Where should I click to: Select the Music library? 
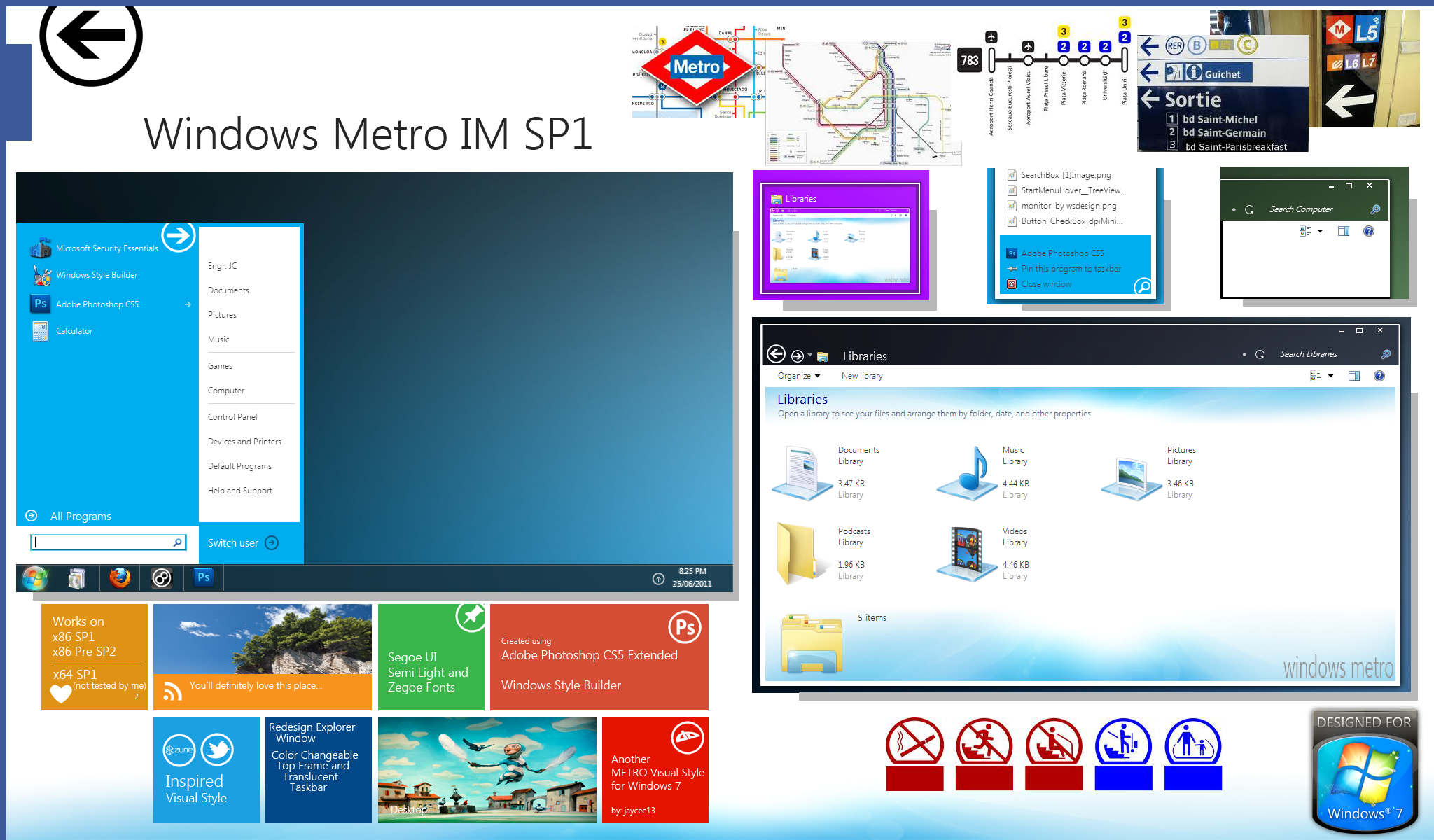point(983,472)
